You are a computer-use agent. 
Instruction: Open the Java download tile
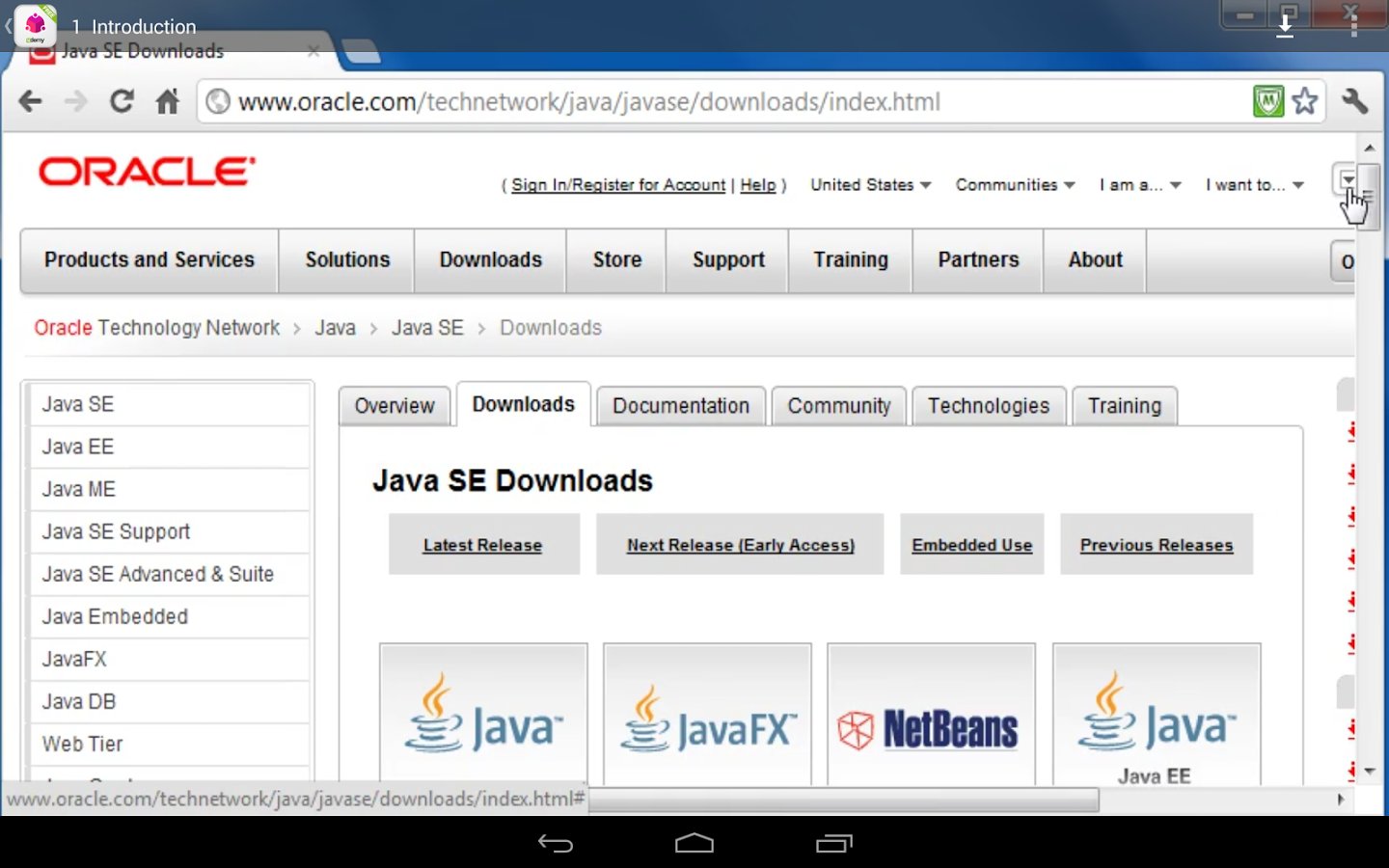click(x=483, y=714)
